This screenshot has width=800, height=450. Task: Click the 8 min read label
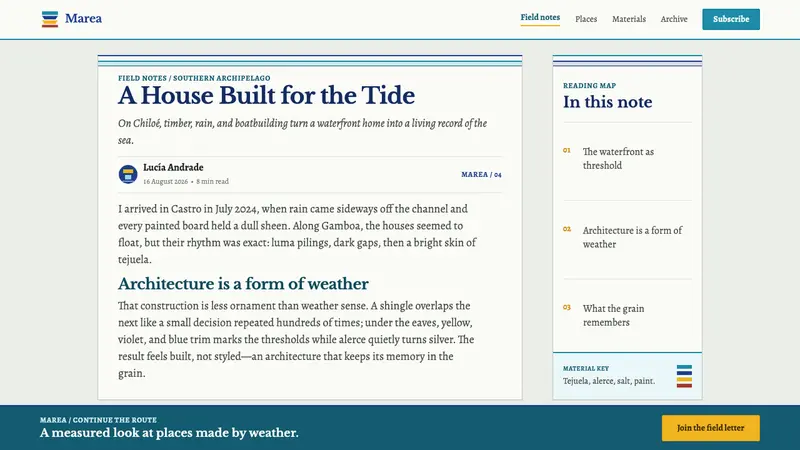coord(213,181)
